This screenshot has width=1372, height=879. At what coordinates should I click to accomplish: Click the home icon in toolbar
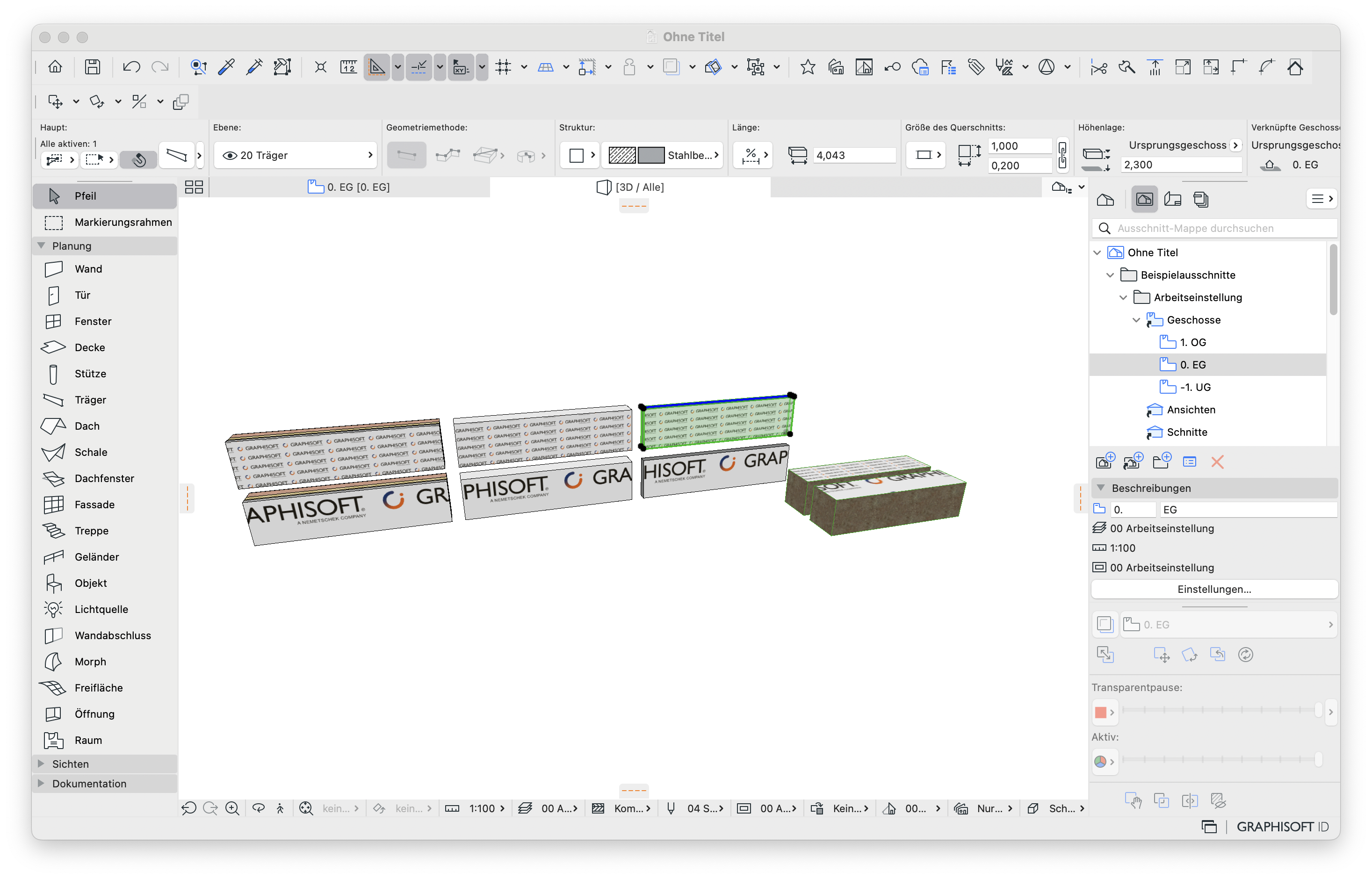pyautogui.click(x=55, y=67)
